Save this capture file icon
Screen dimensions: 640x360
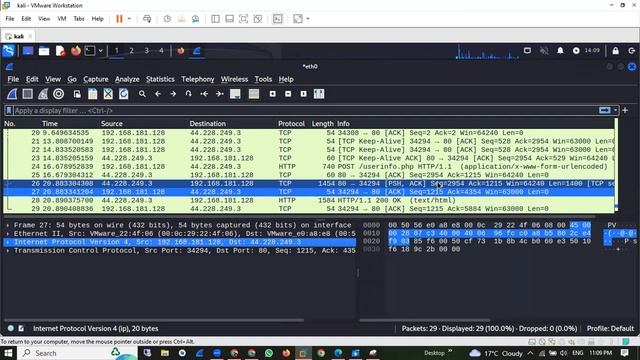click(x=93, y=94)
